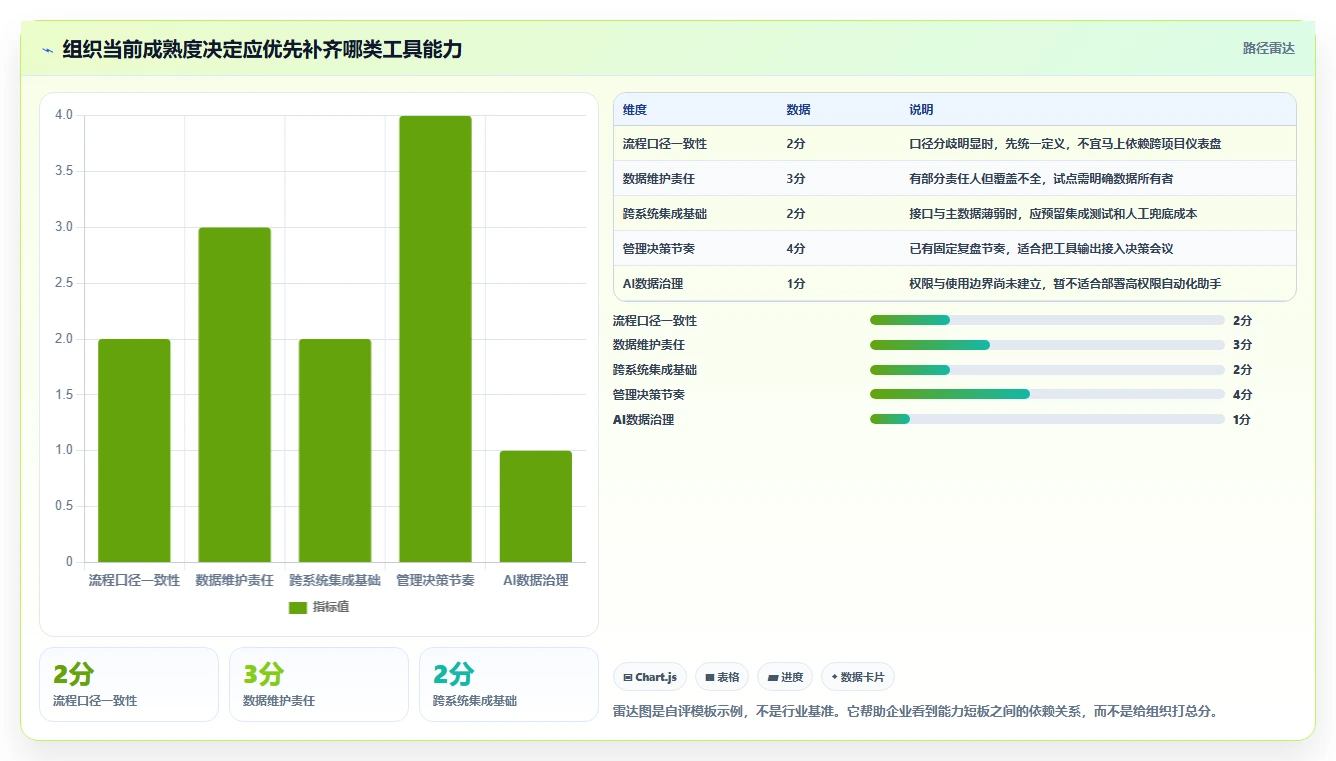Click the 流程口径一致性 progress bar
This screenshot has width=1336, height=761.
(x=1047, y=320)
